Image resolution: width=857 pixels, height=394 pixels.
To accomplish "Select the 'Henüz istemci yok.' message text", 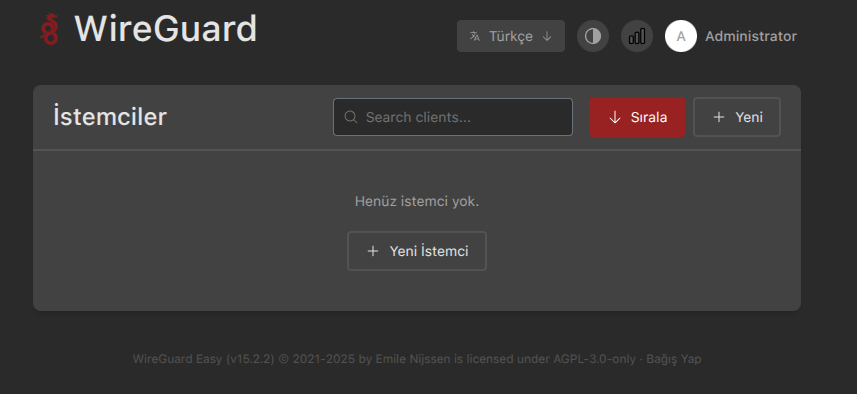I will (x=416, y=201).
